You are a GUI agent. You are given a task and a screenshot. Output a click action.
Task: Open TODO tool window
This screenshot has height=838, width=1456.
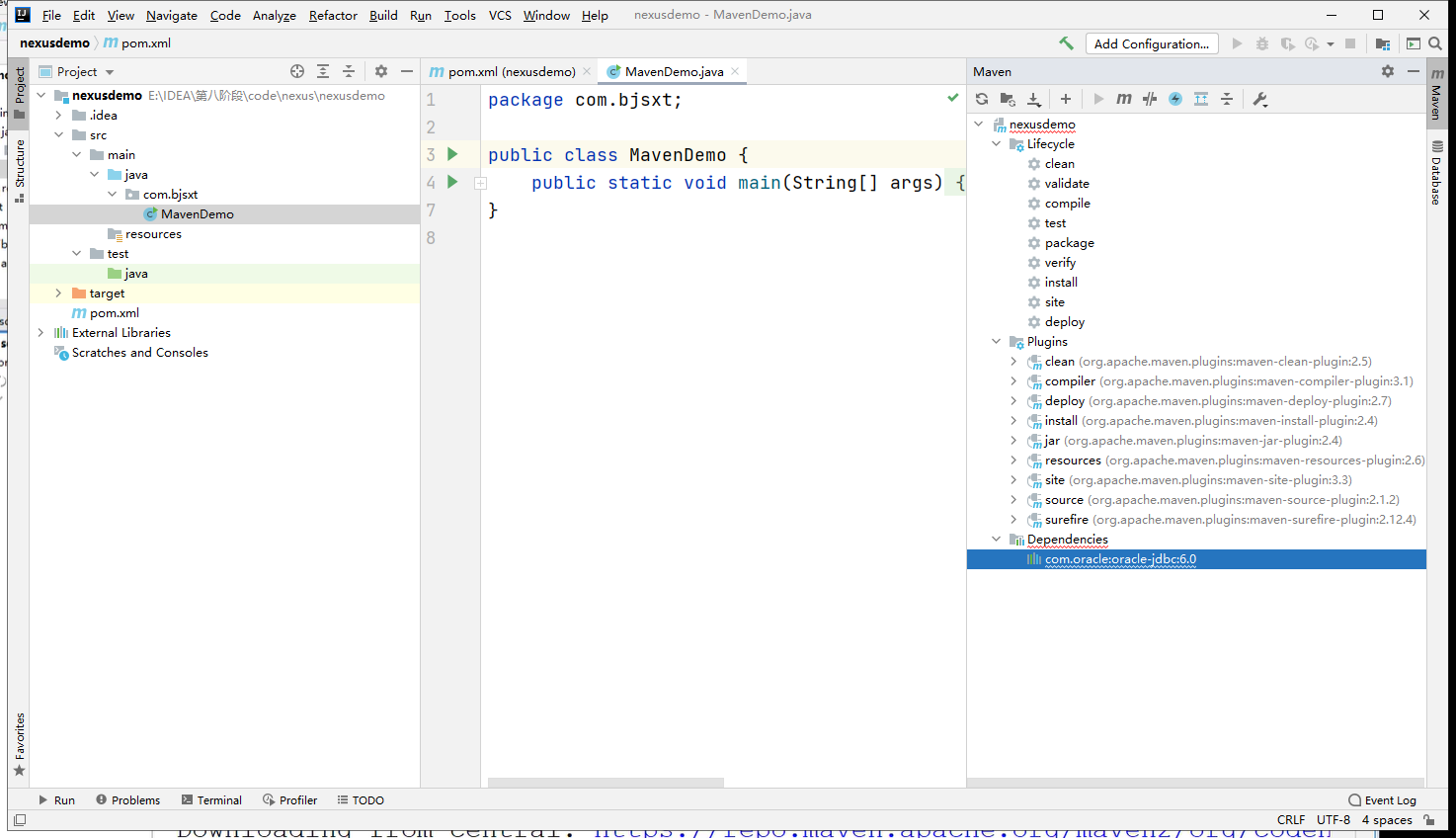[361, 800]
